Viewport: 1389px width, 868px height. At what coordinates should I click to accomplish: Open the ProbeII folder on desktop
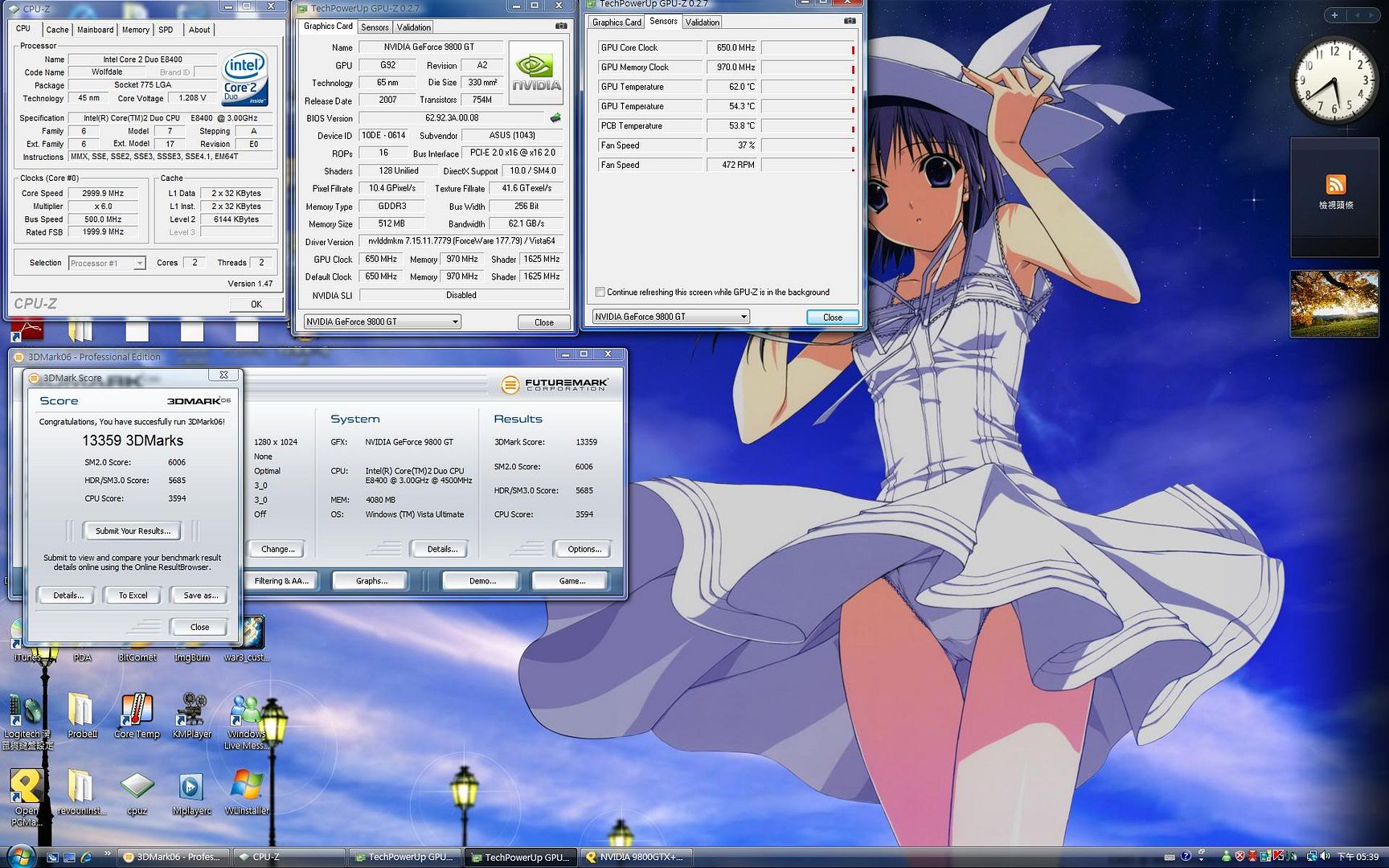tap(82, 715)
